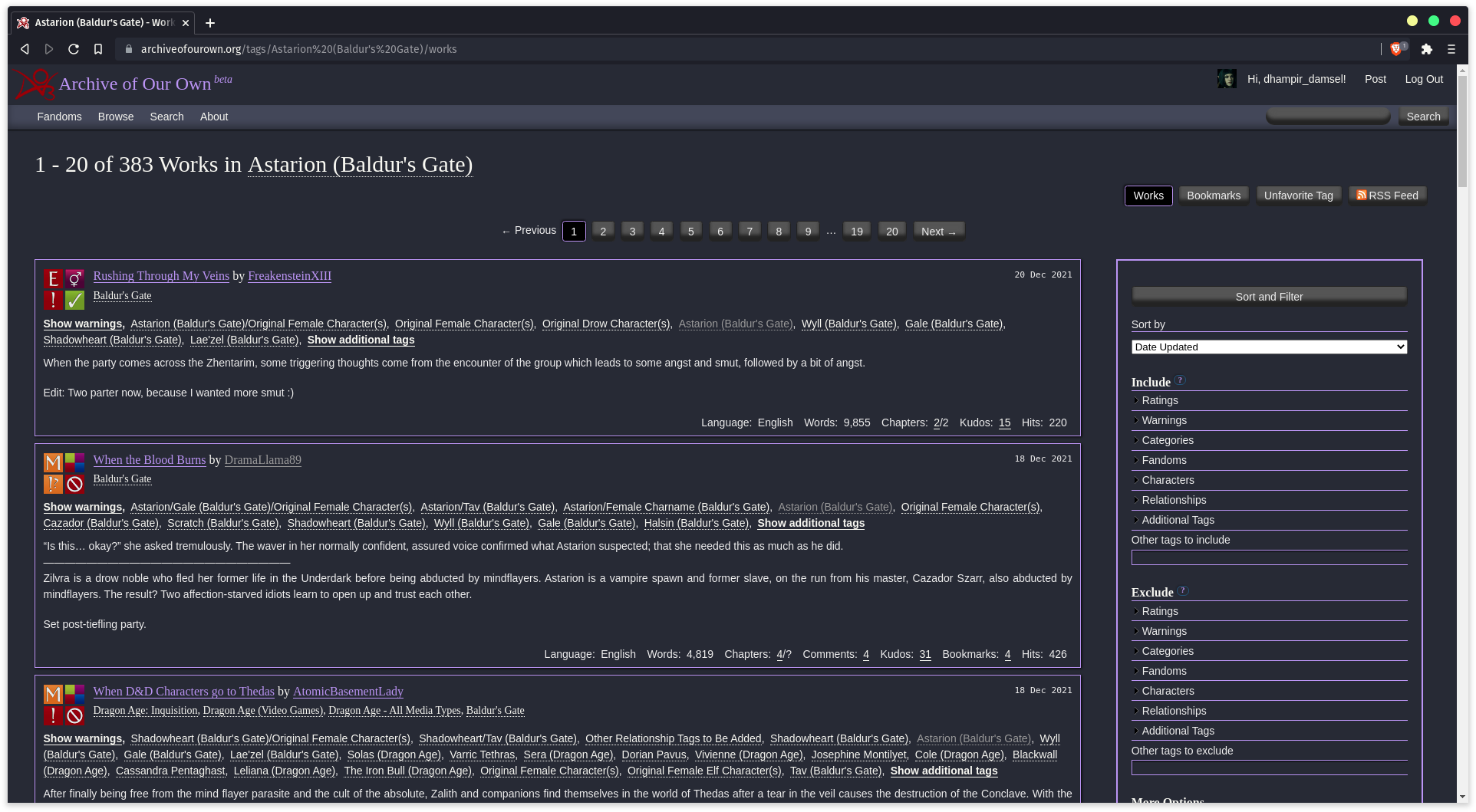The height and width of the screenshot is (812, 1476).
Task: Open the Brave shields icon in address bar
Action: [1395, 49]
